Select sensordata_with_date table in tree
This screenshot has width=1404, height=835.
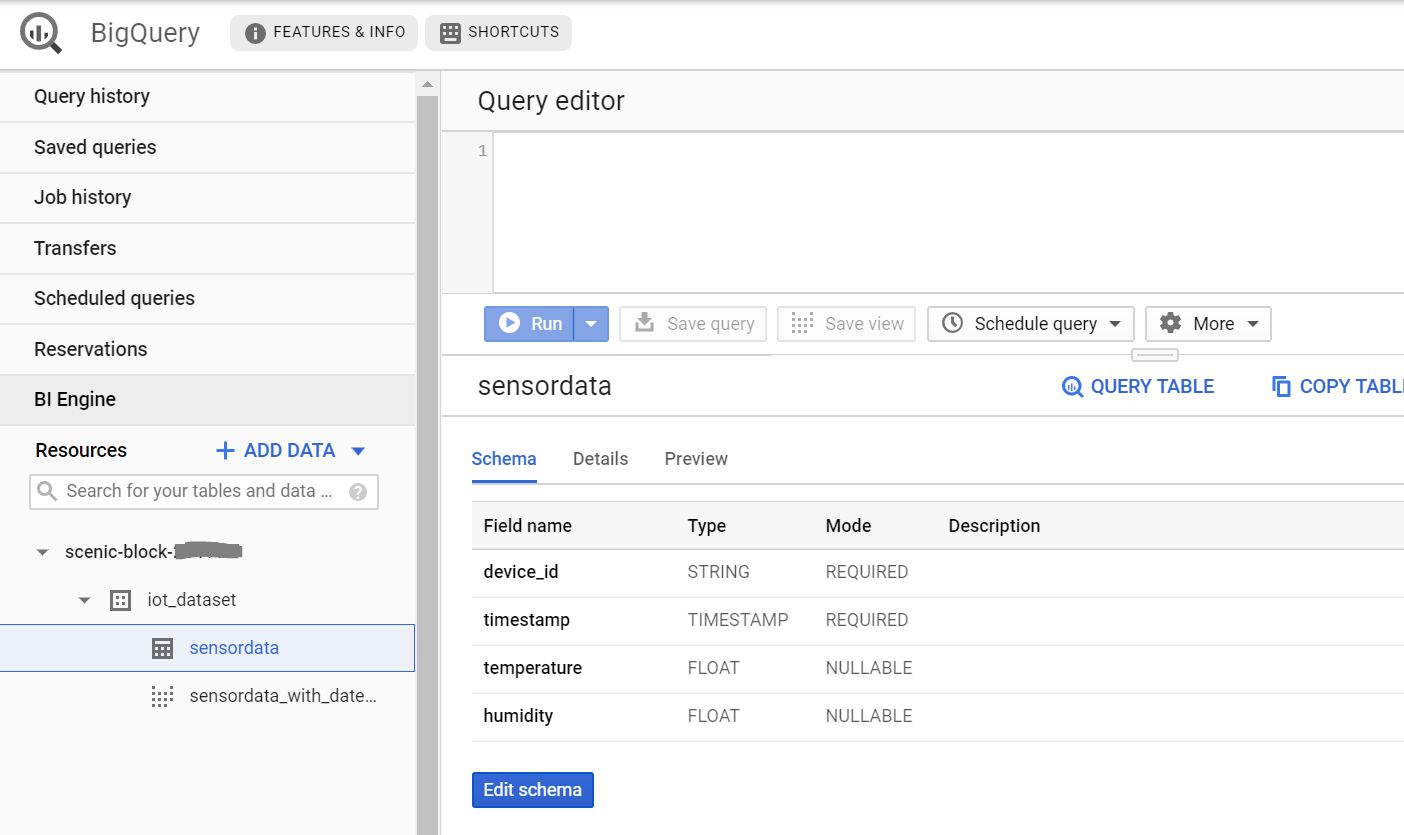(x=283, y=696)
